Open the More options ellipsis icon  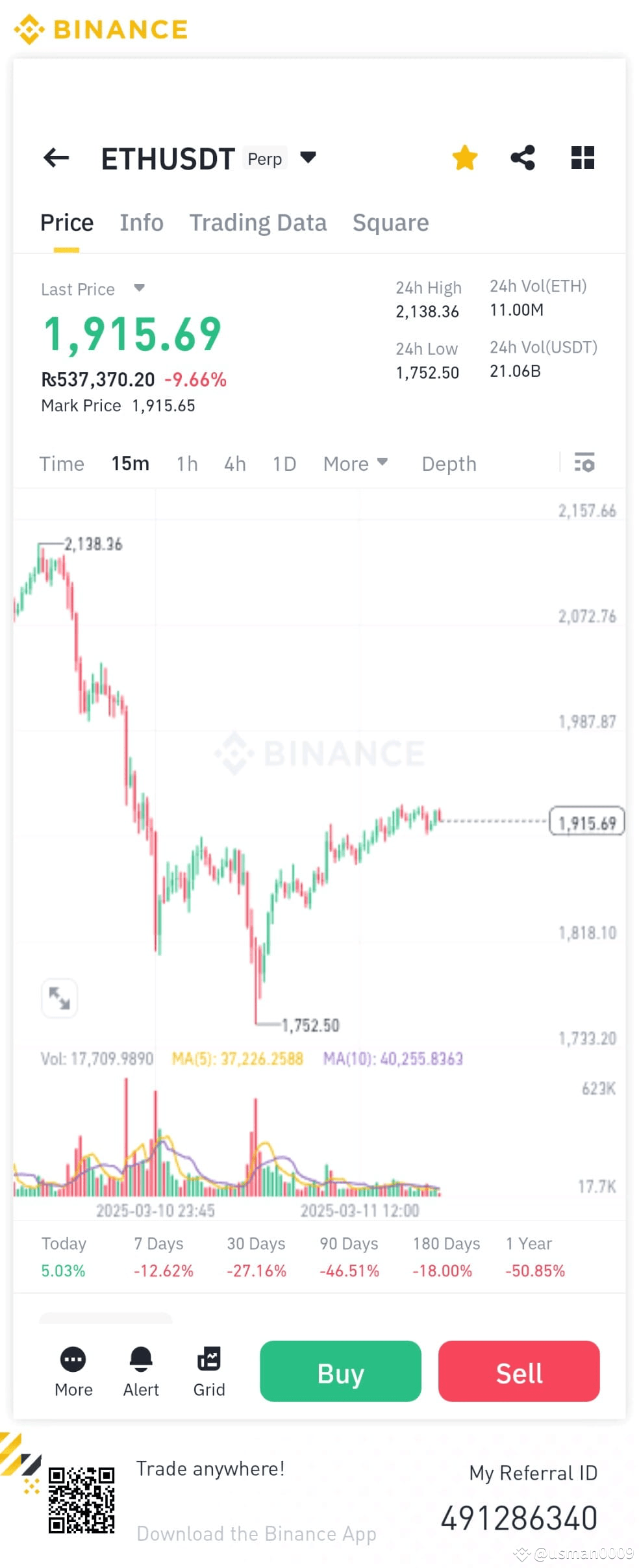tap(73, 1359)
